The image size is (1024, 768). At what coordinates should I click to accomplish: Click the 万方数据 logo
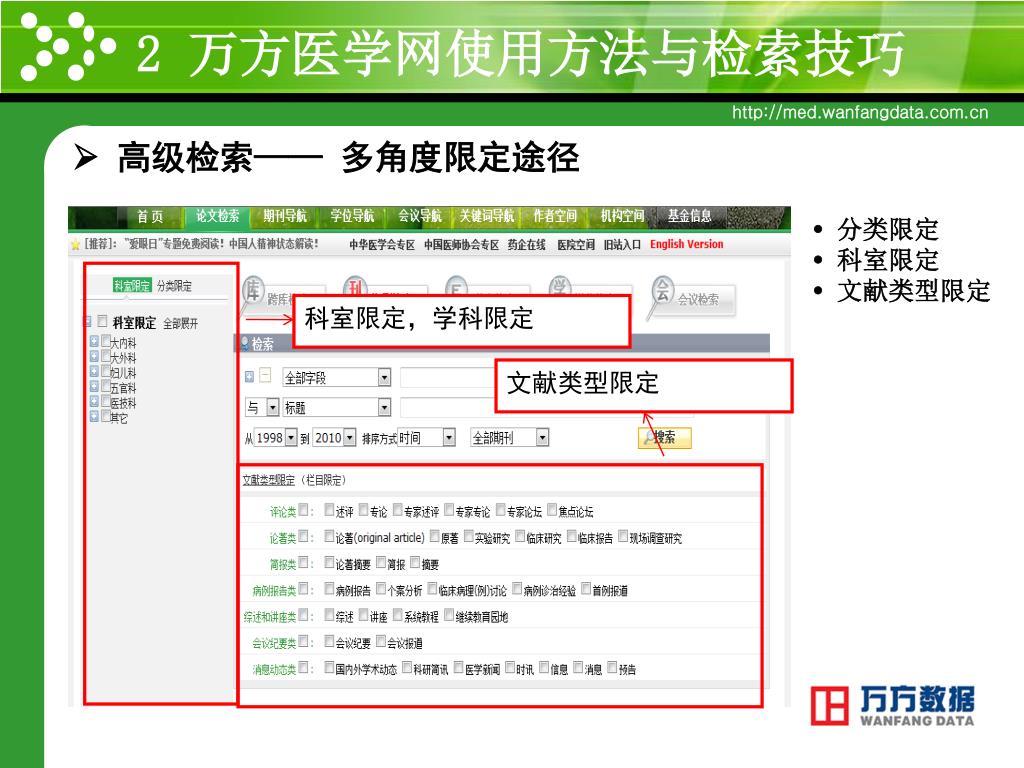point(892,706)
